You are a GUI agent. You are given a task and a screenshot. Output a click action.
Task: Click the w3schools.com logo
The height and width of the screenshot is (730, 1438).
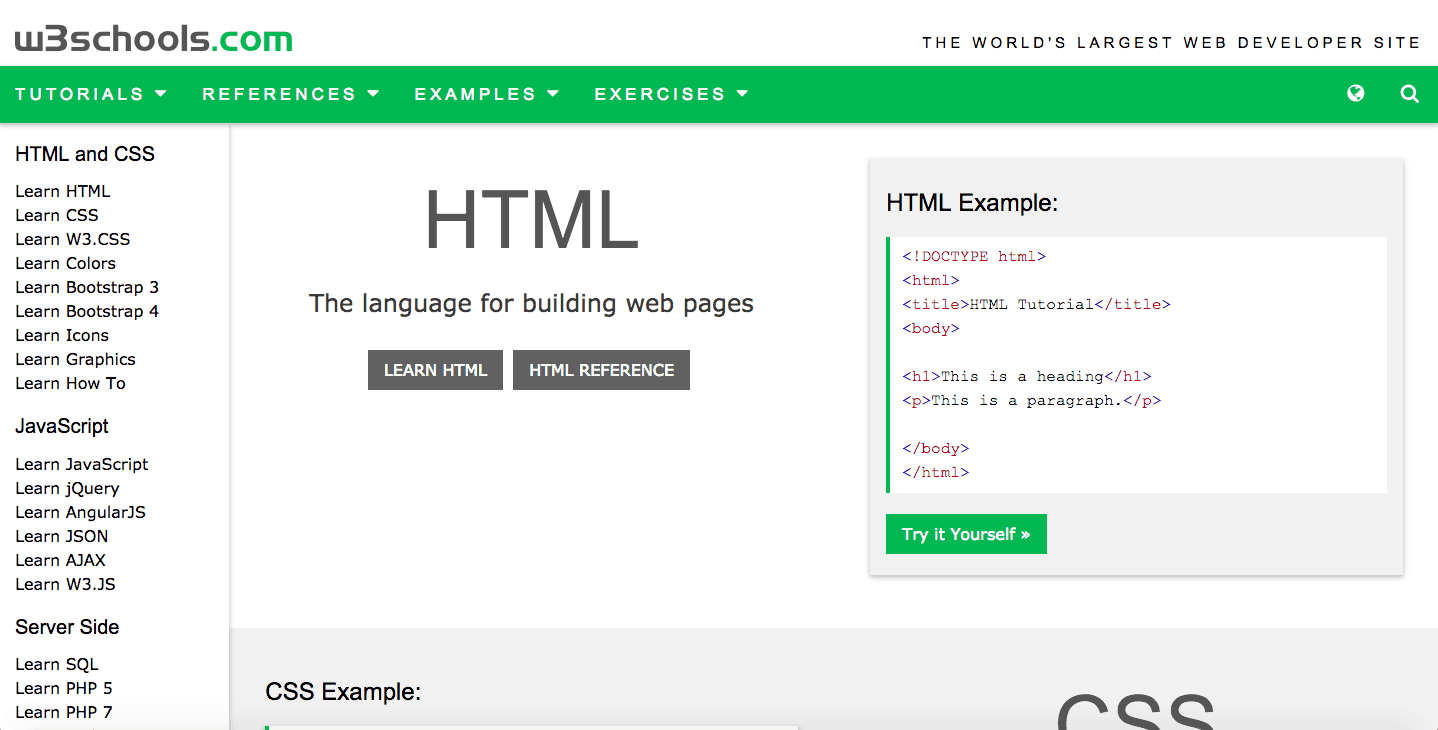point(153,39)
